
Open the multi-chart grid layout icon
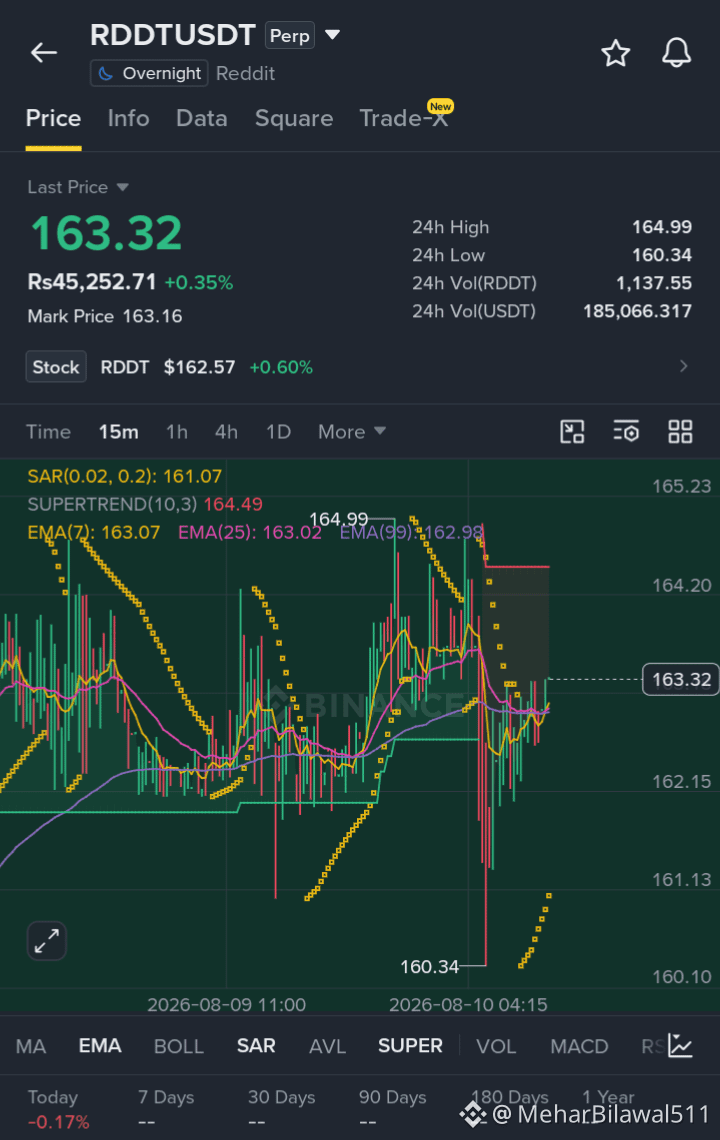(680, 432)
